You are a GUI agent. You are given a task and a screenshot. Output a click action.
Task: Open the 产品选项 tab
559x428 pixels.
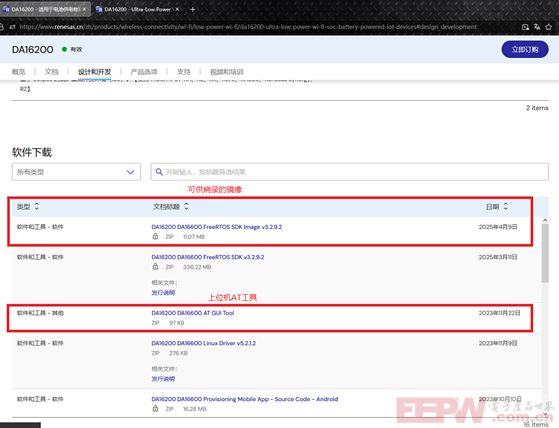pos(144,72)
